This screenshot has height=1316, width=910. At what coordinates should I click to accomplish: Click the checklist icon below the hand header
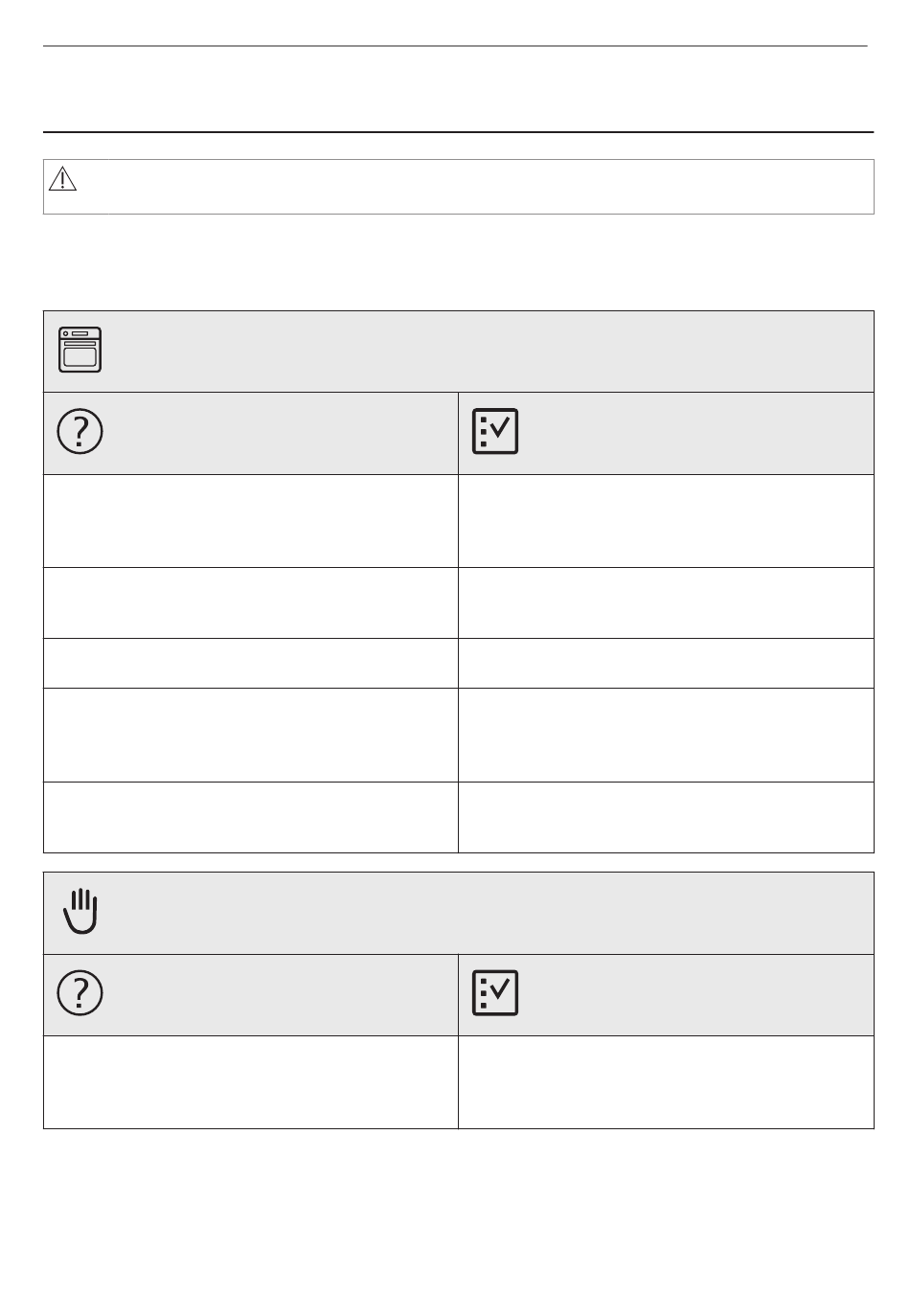[x=495, y=993]
